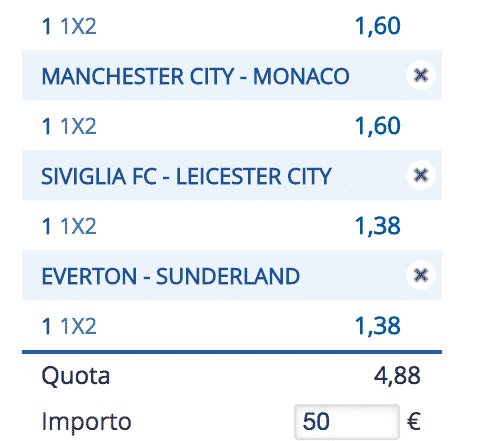478x441 pixels.
Task: Click the Quota label
Action: click(76, 376)
